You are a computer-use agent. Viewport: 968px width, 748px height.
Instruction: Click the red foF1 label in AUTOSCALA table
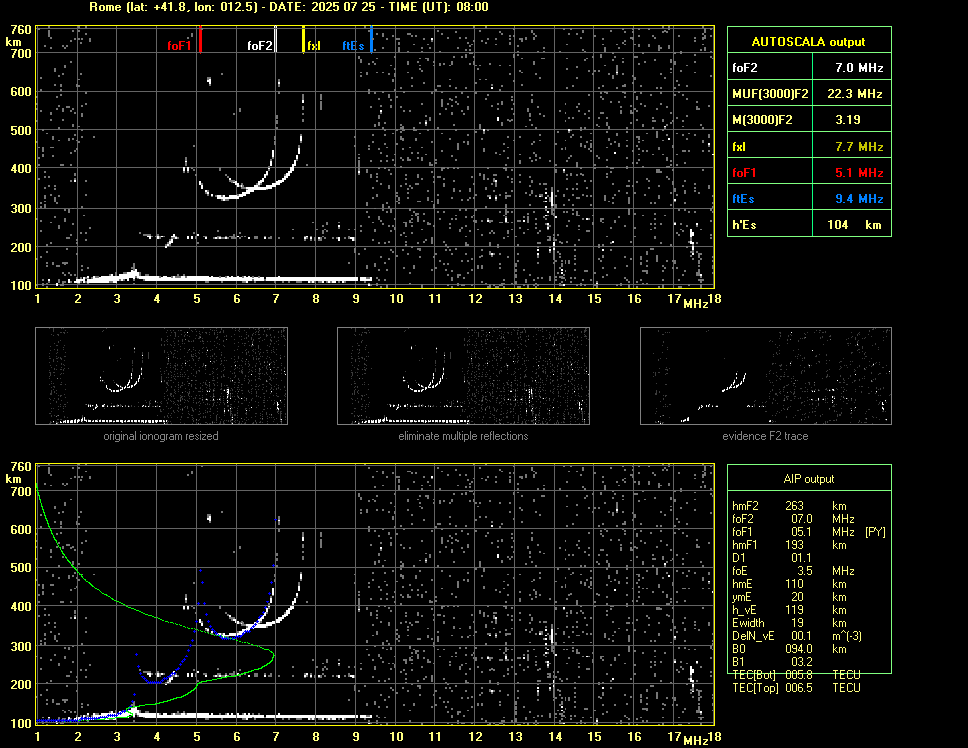coord(744,173)
